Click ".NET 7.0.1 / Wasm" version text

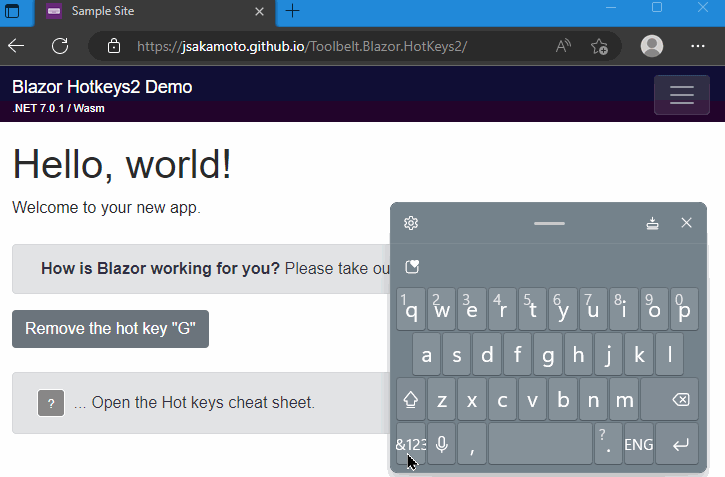coord(58,109)
